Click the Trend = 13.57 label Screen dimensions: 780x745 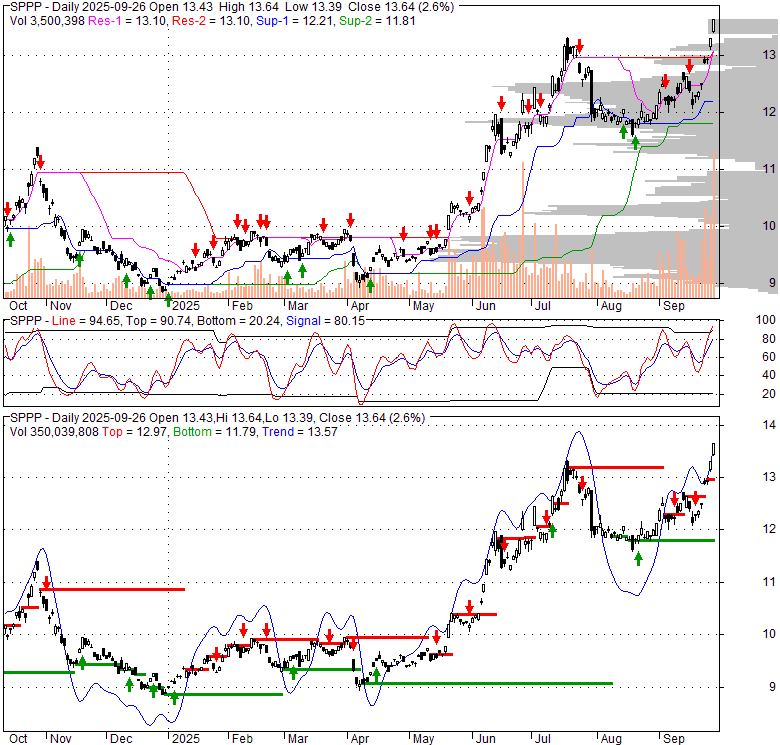coord(300,432)
